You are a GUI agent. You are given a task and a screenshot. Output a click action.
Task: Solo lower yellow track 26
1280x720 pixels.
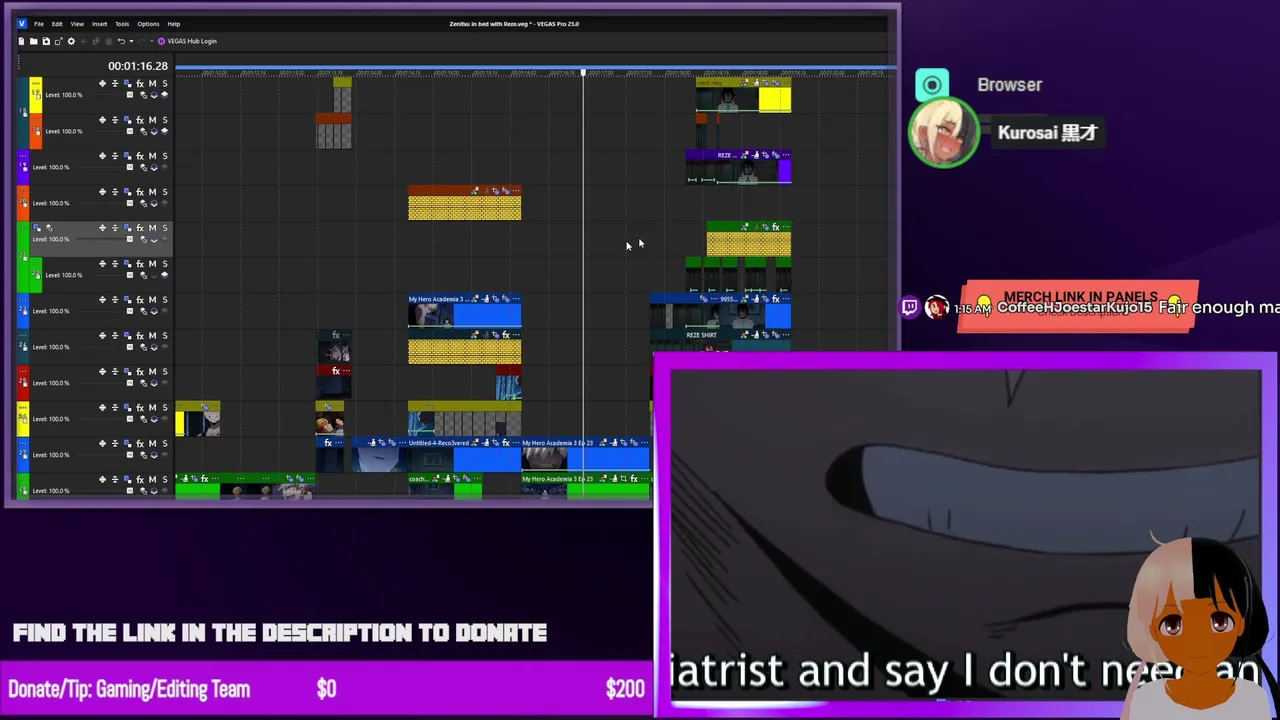(164, 408)
